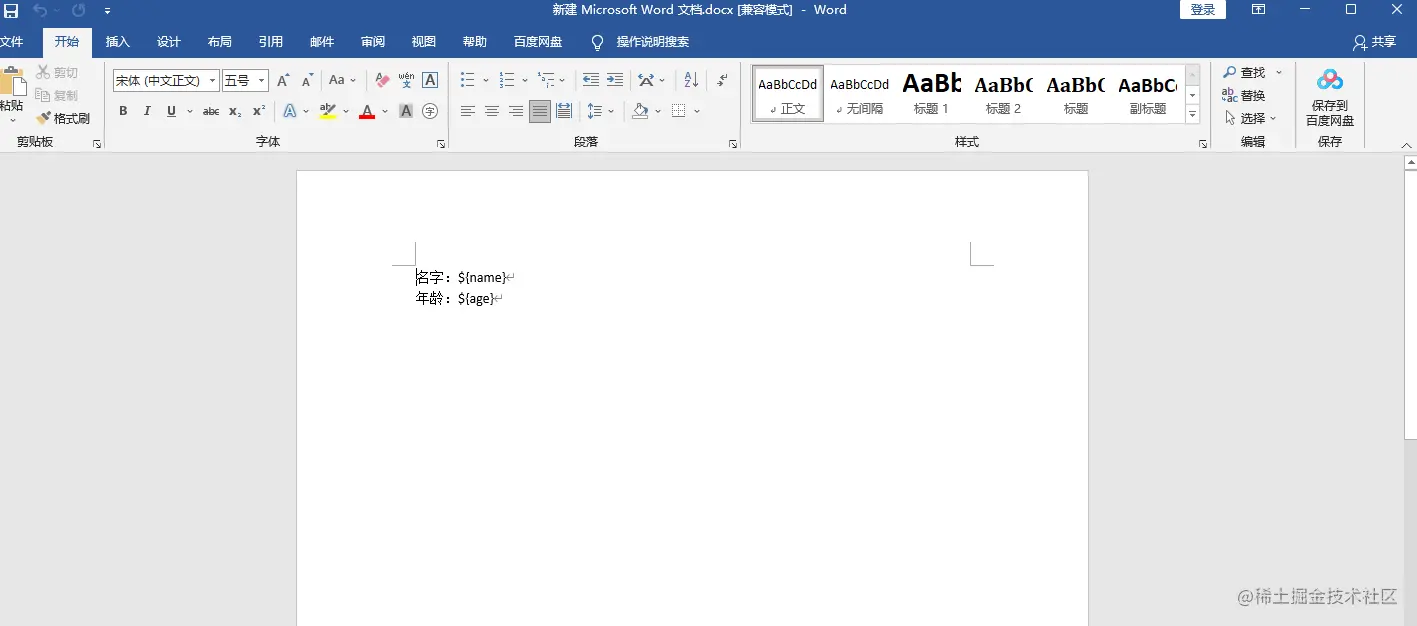Toggle center alignment
Viewport: 1417px width, 626px height.
tap(492, 111)
